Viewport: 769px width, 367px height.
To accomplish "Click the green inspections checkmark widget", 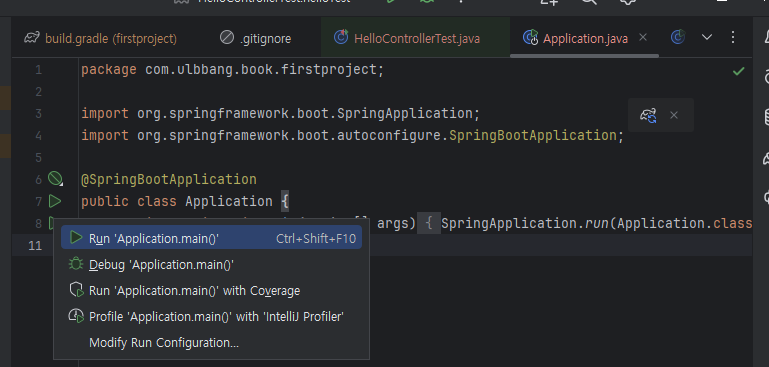I will [x=738, y=72].
